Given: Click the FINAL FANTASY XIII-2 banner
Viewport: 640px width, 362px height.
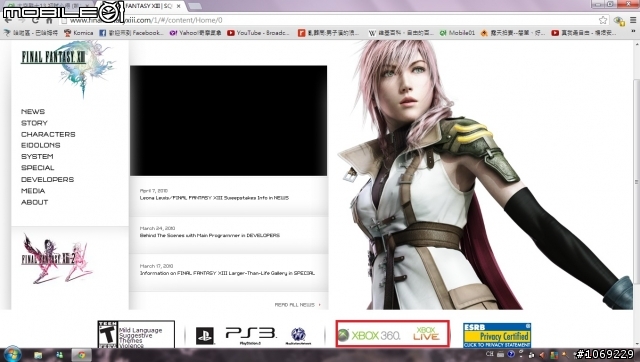Looking at the screenshot, I should pos(57,258).
